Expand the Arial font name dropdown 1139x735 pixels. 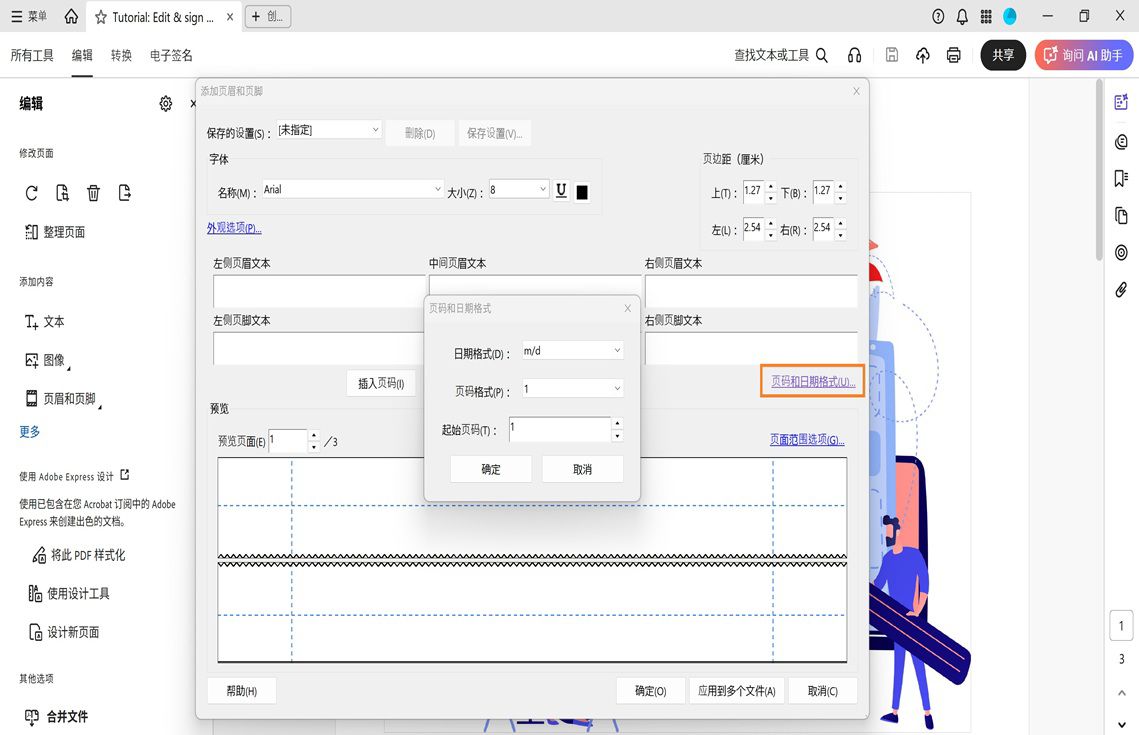tap(438, 189)
